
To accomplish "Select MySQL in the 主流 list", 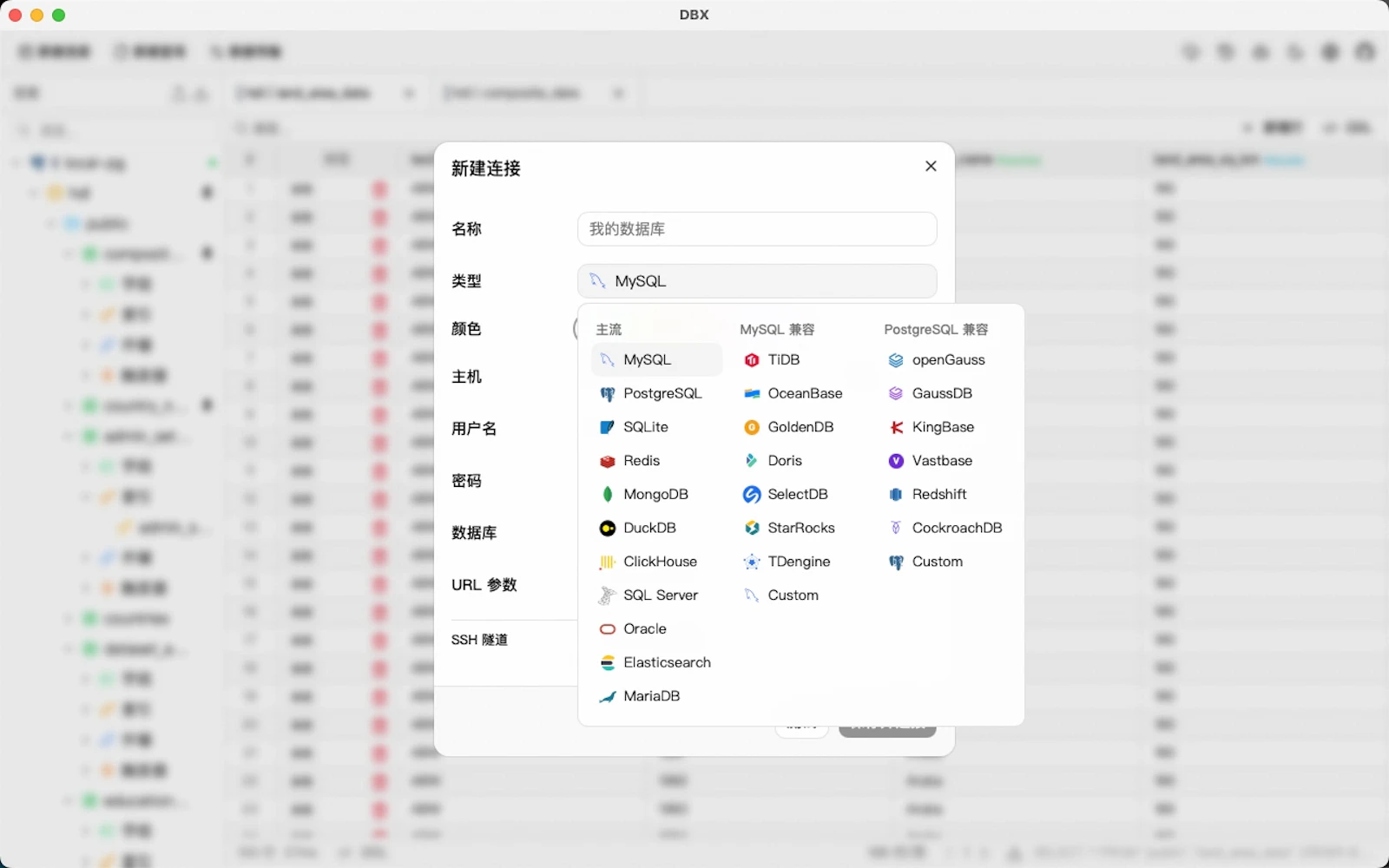I will tap(656, 359).
